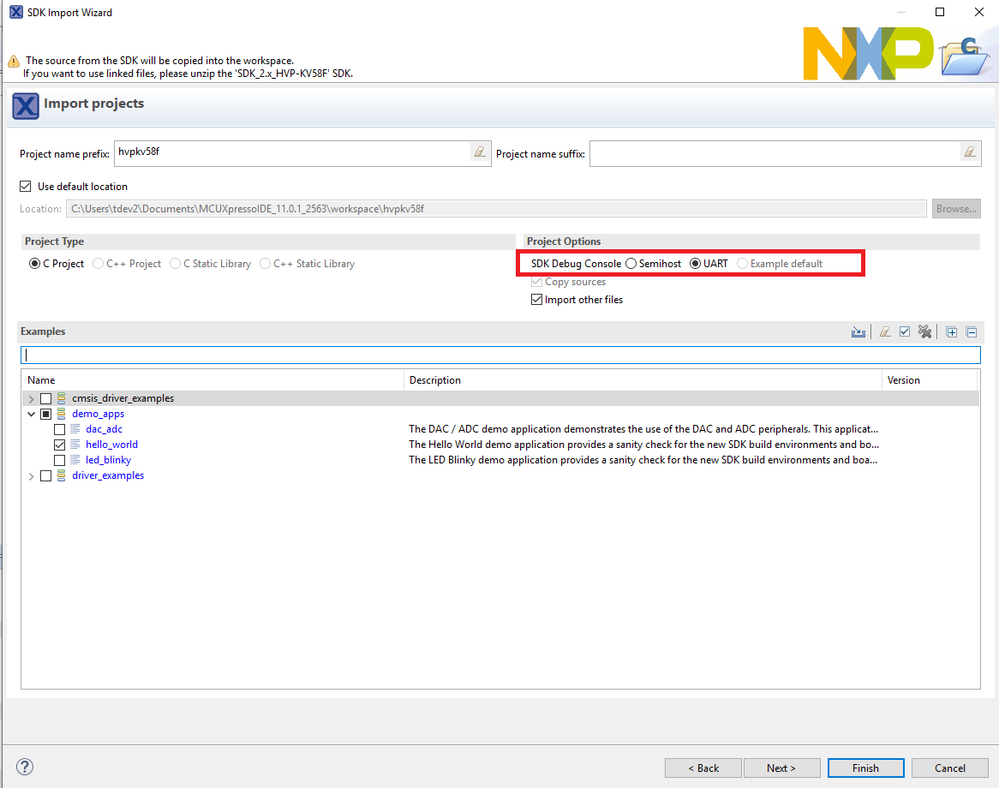
Task: Check the cmsis_driver_examples checkbox
Action: click(46, 399)
